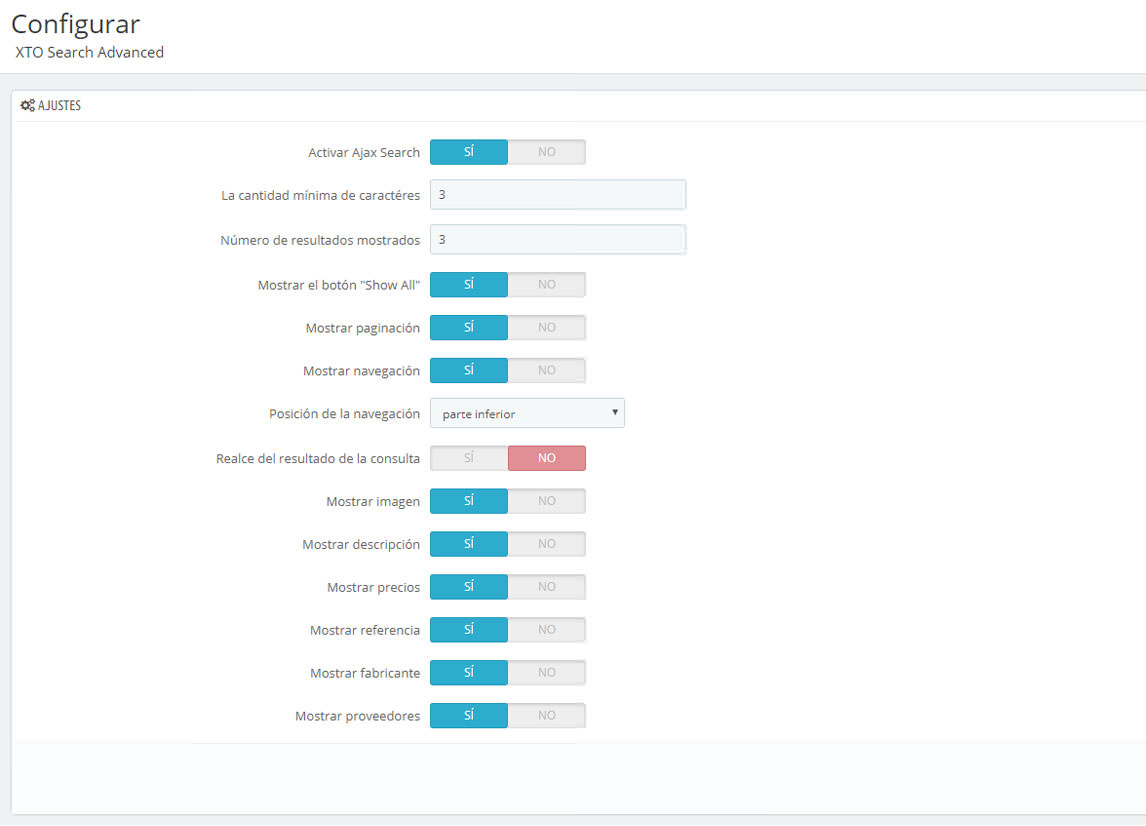Click the gears icon beside AJUSTES
Viewport: 1146px width, 826px height.
28,105
